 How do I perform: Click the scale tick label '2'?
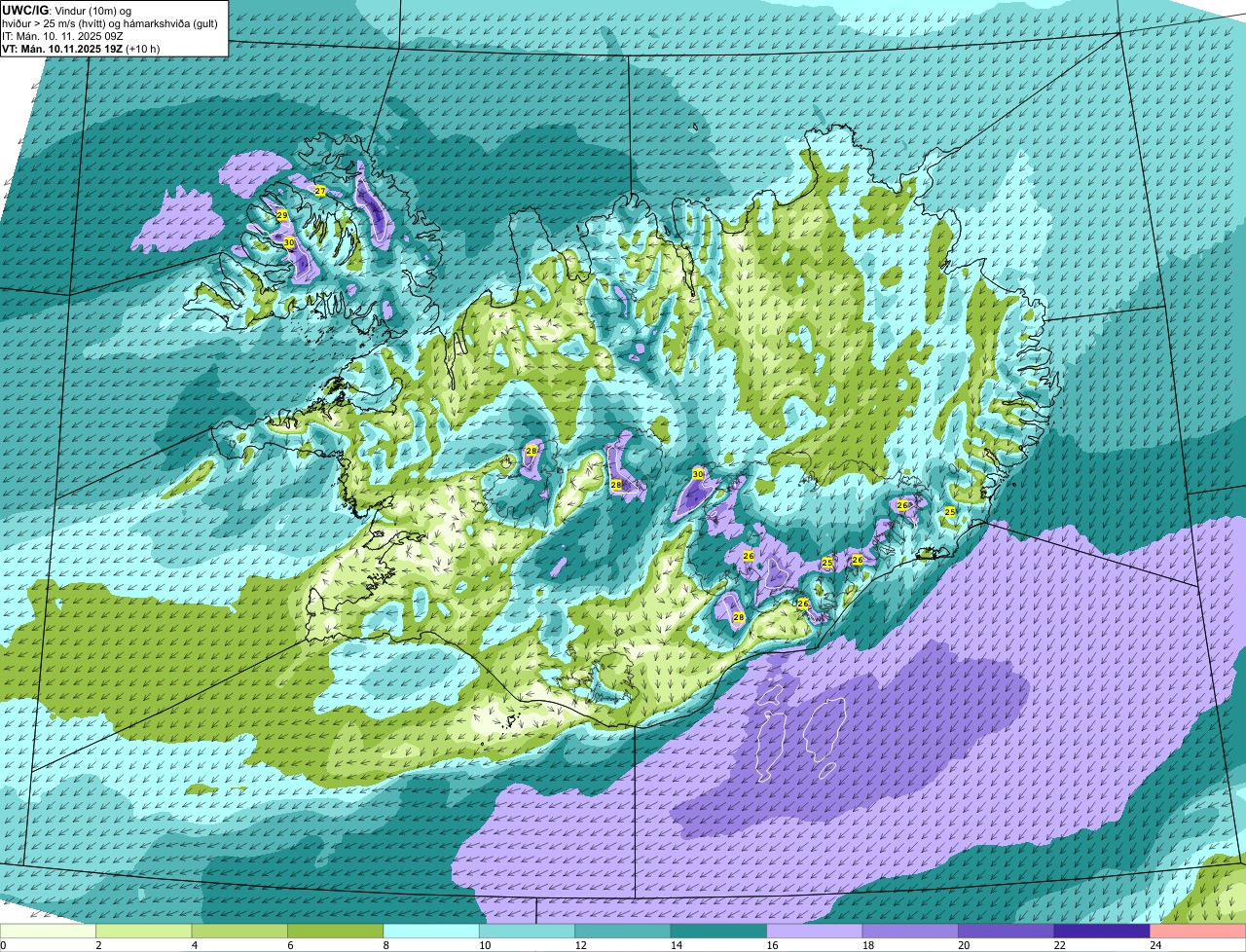pos(98,945)
